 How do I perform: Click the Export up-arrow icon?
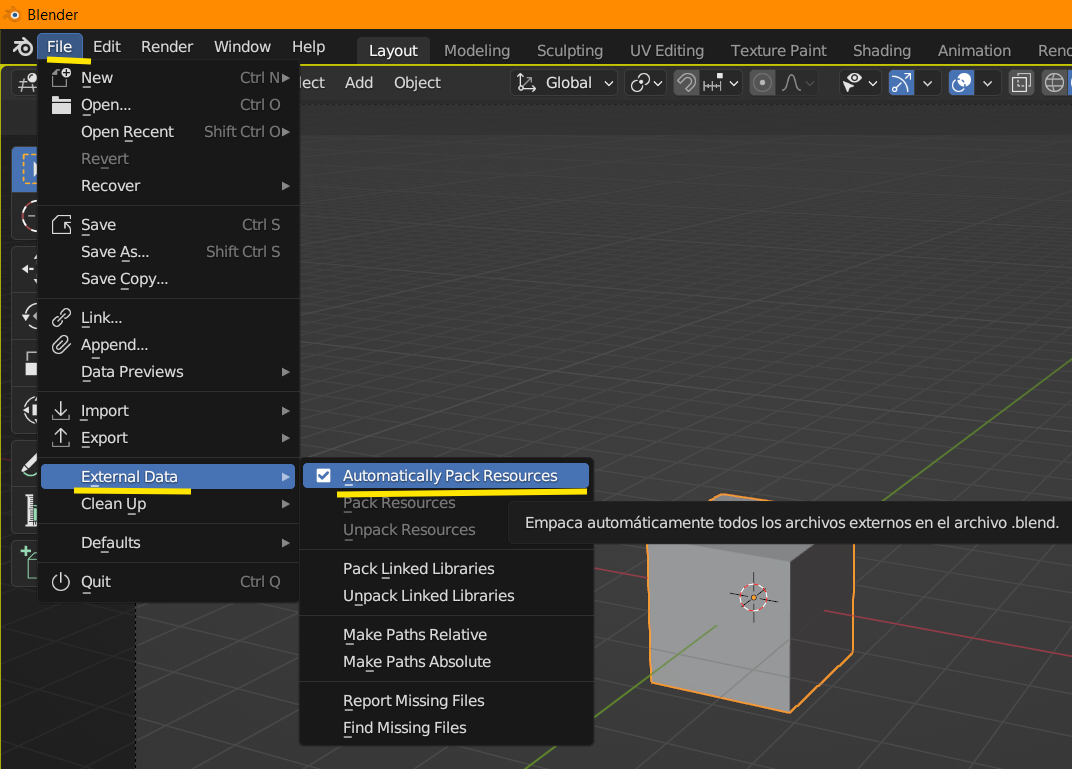(62, 437)
